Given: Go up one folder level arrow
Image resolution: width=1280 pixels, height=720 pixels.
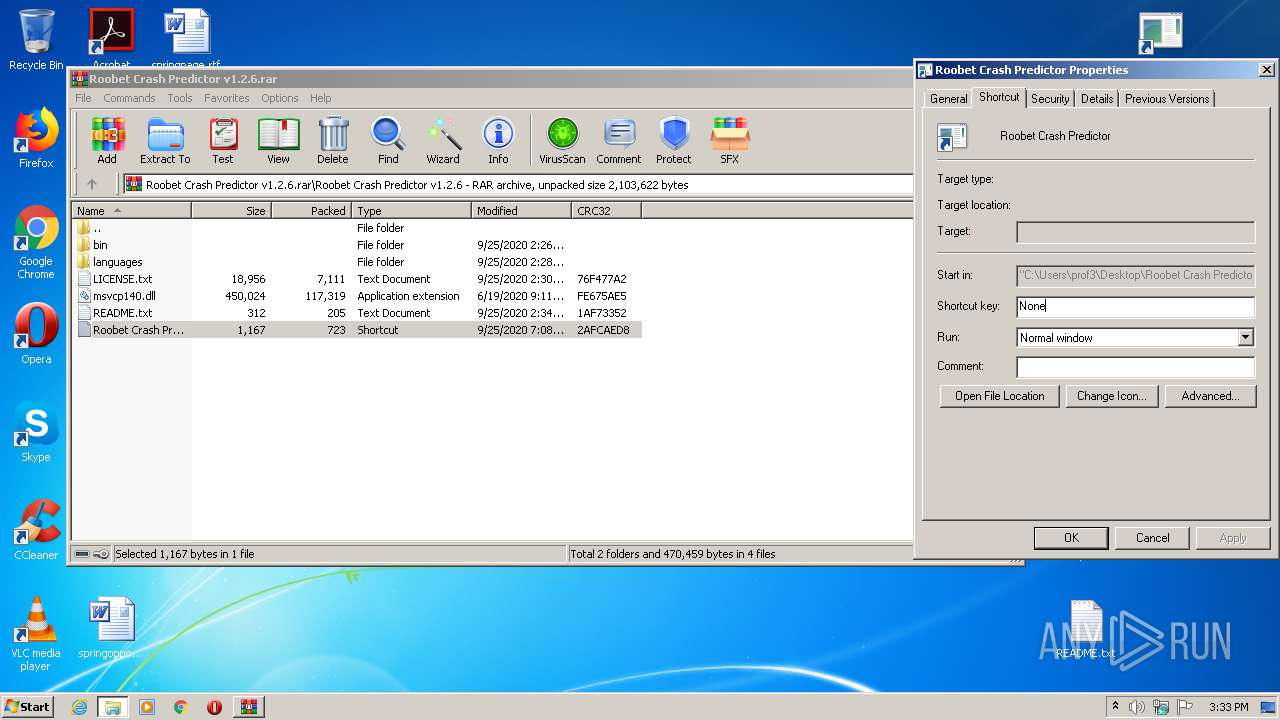Looking at the screenshot, I should [x=92, y=184].
